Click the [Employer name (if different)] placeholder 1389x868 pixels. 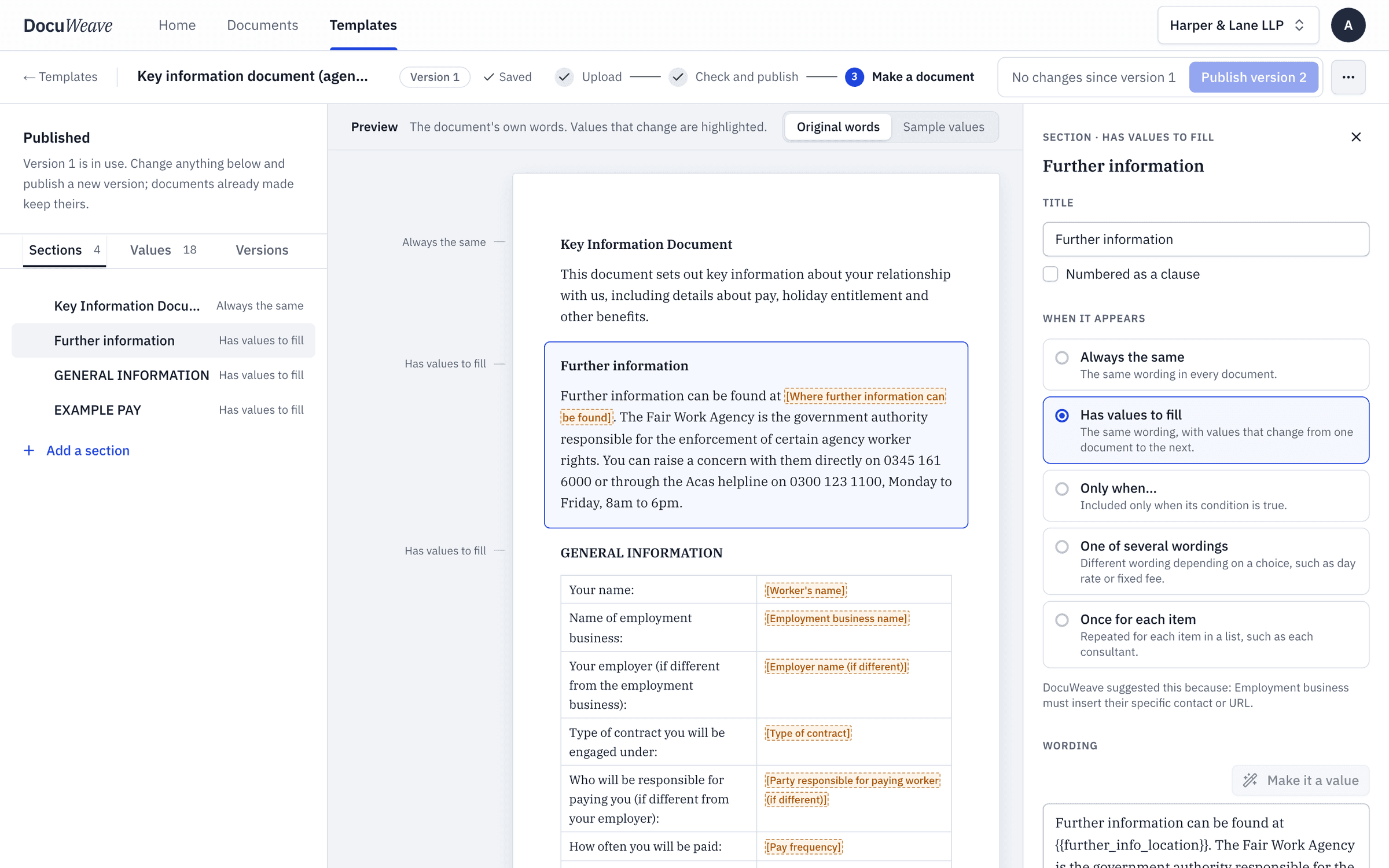(836, 667)
